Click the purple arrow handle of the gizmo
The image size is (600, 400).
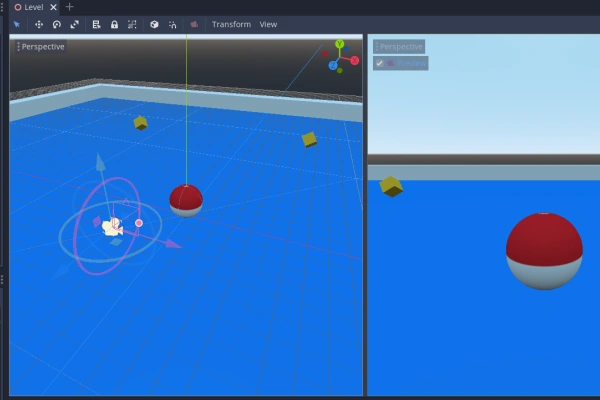pyautogui.click(x=173, y=244)
